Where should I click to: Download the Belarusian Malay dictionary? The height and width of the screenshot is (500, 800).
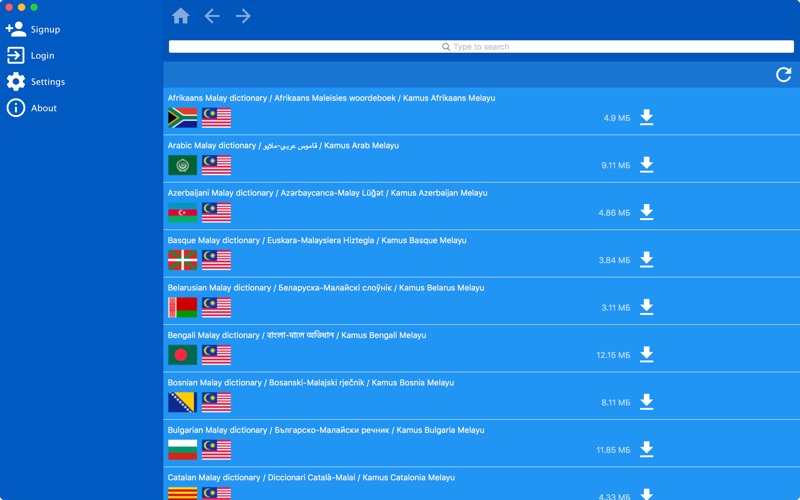pyautogui.click(x=646, y=307)
